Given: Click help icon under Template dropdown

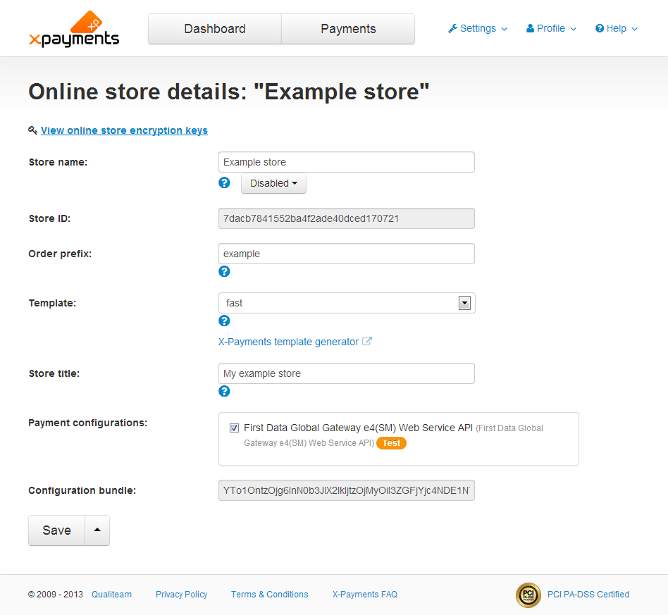Looking at the screenshot, I should [x=224, y=321].
